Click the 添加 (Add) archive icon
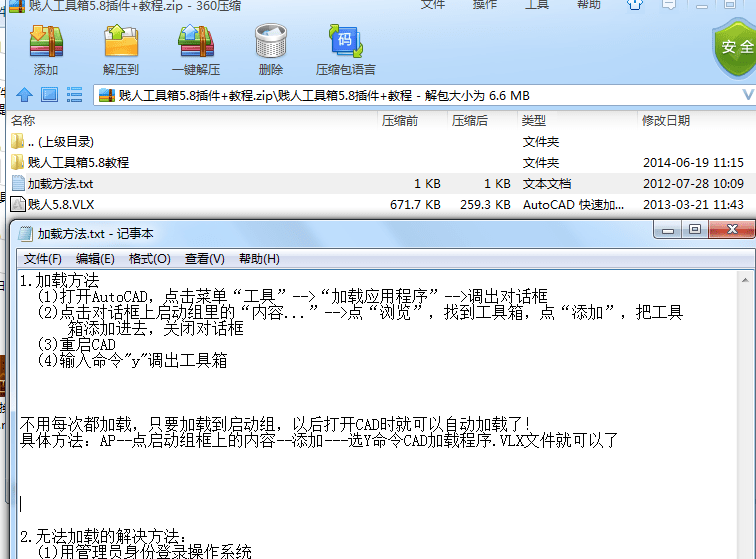The image size is (756, 559). (x=46, y=42)
